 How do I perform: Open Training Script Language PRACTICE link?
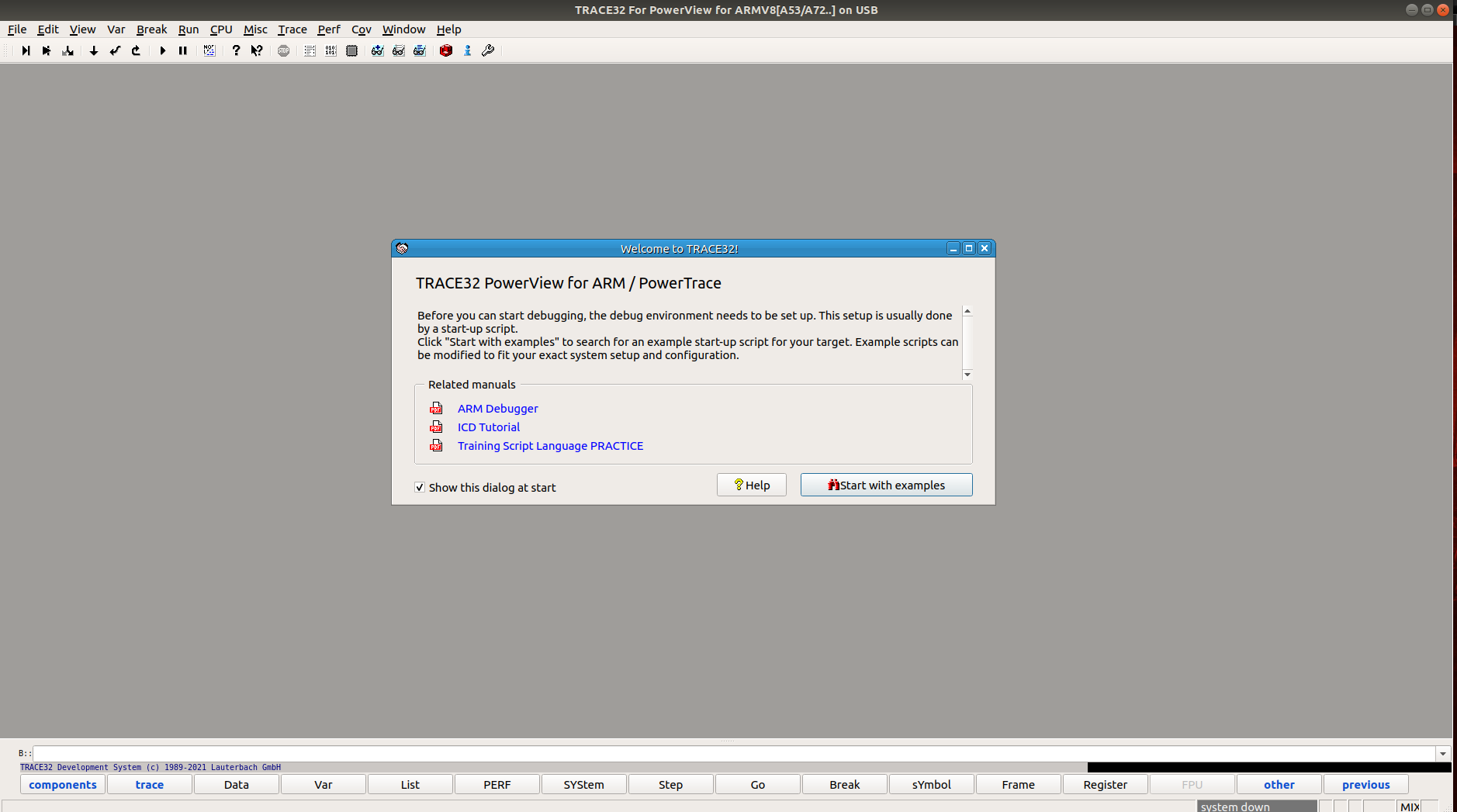click(550, 446)
